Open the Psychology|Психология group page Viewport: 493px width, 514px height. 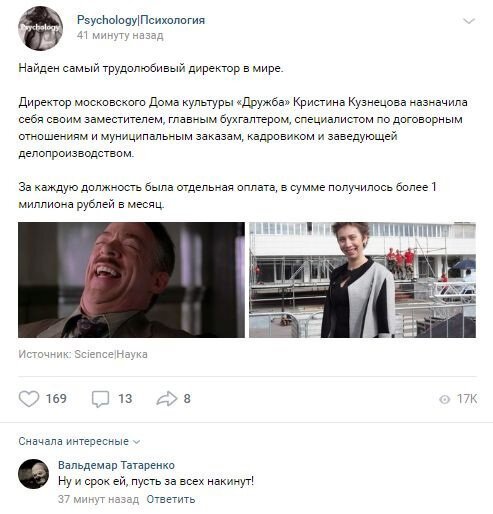[x=141, y=20]
